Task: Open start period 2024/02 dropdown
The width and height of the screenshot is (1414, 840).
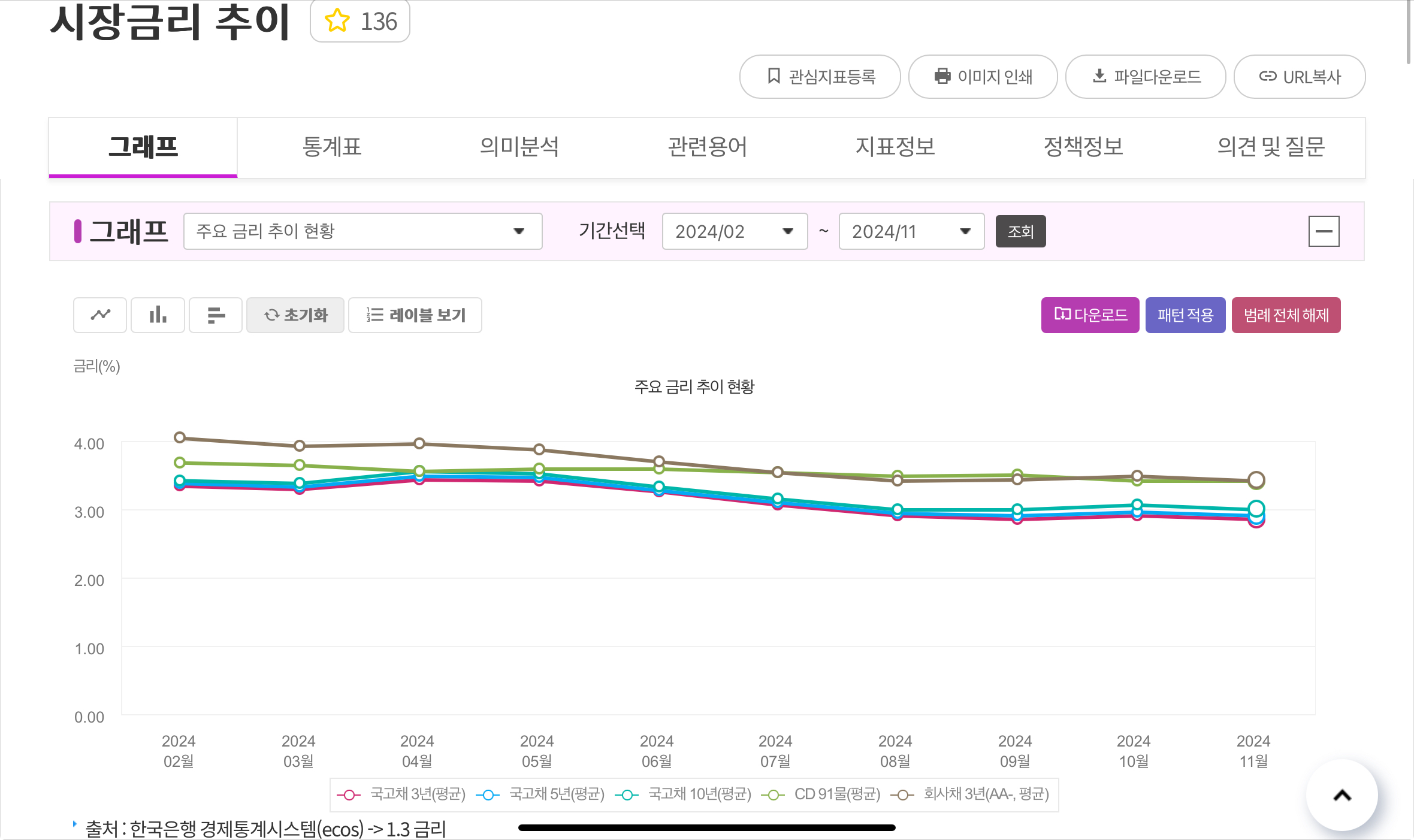Action: point(735,231)
